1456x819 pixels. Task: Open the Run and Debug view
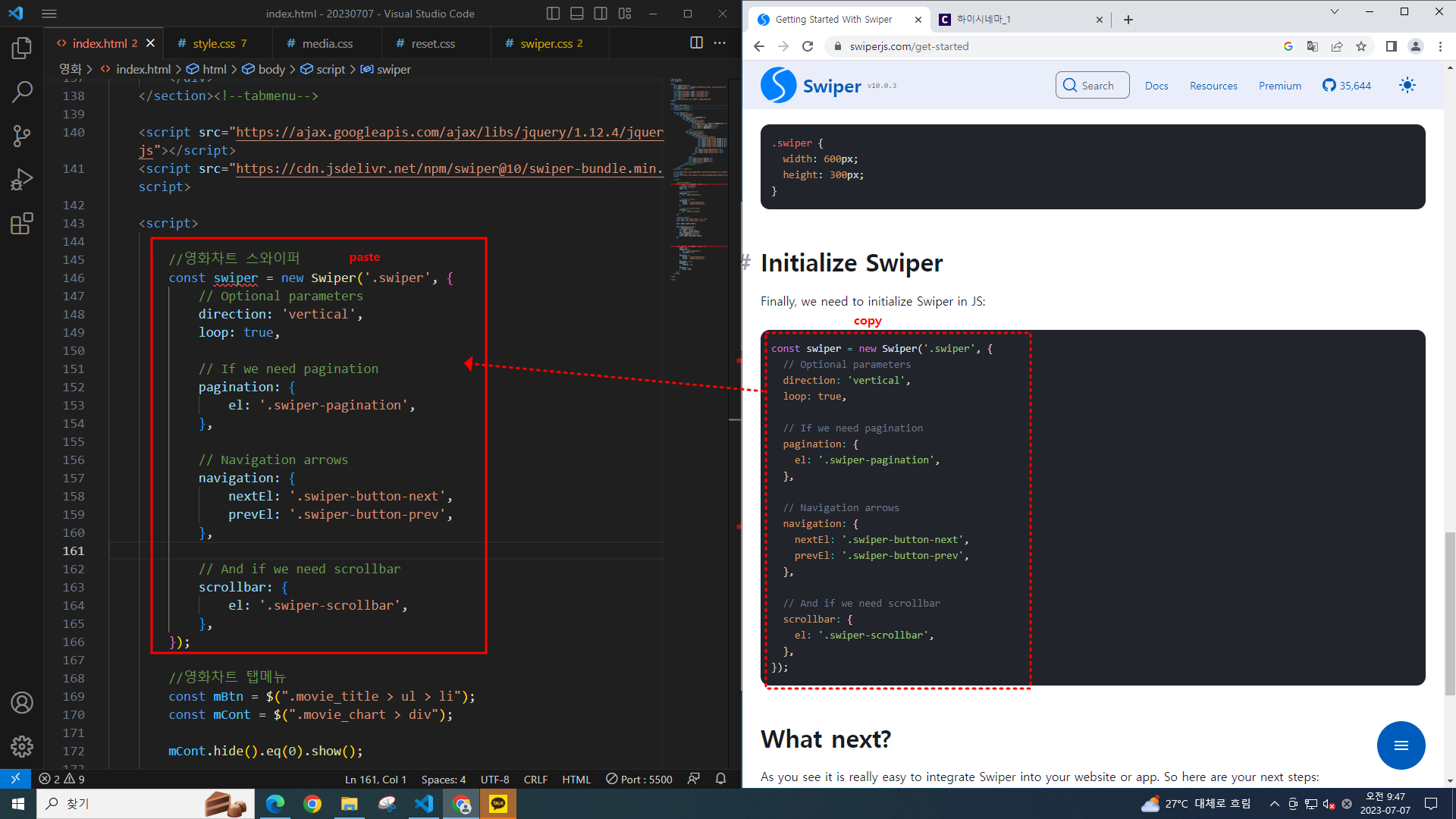pyautogui.click(x=22, y=180)
